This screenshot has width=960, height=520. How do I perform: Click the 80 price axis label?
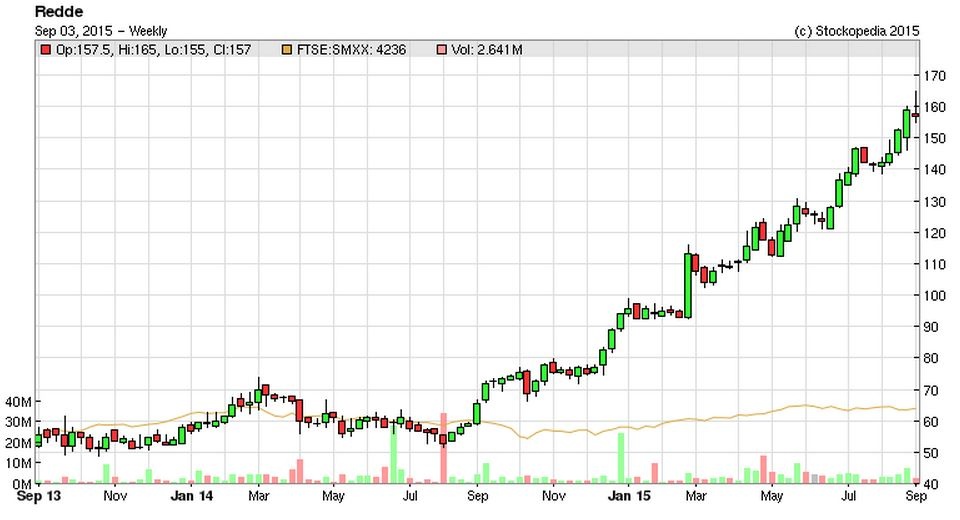pos(931,358)
